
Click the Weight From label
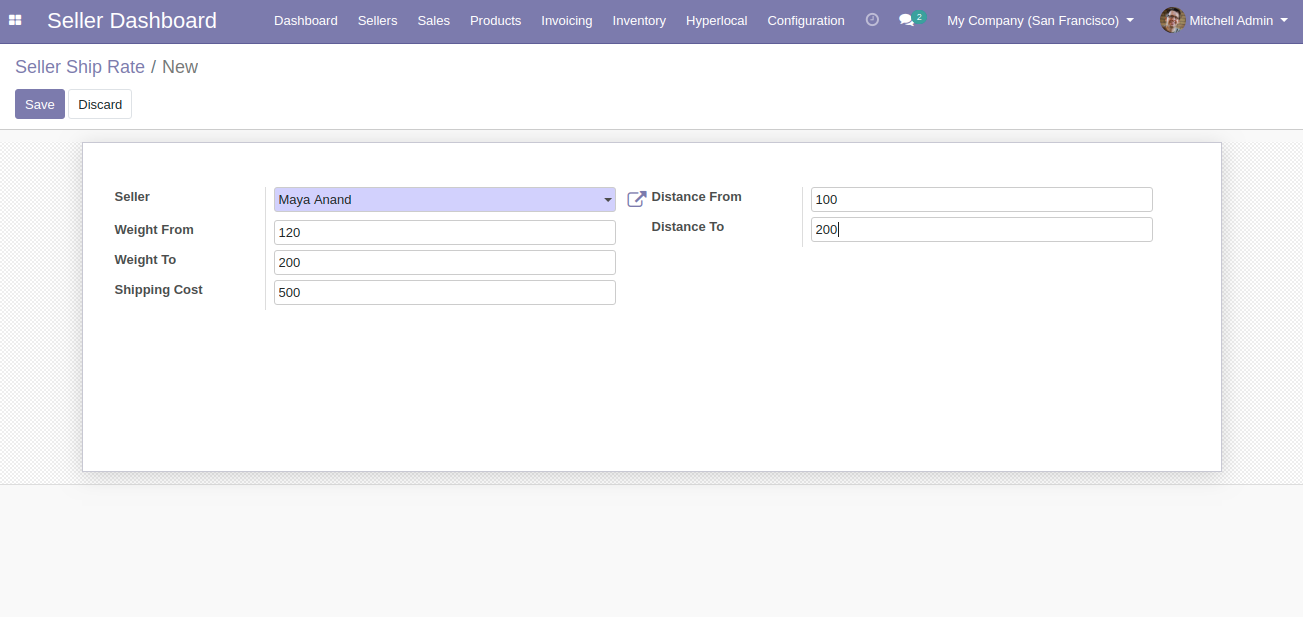[154, 230]
